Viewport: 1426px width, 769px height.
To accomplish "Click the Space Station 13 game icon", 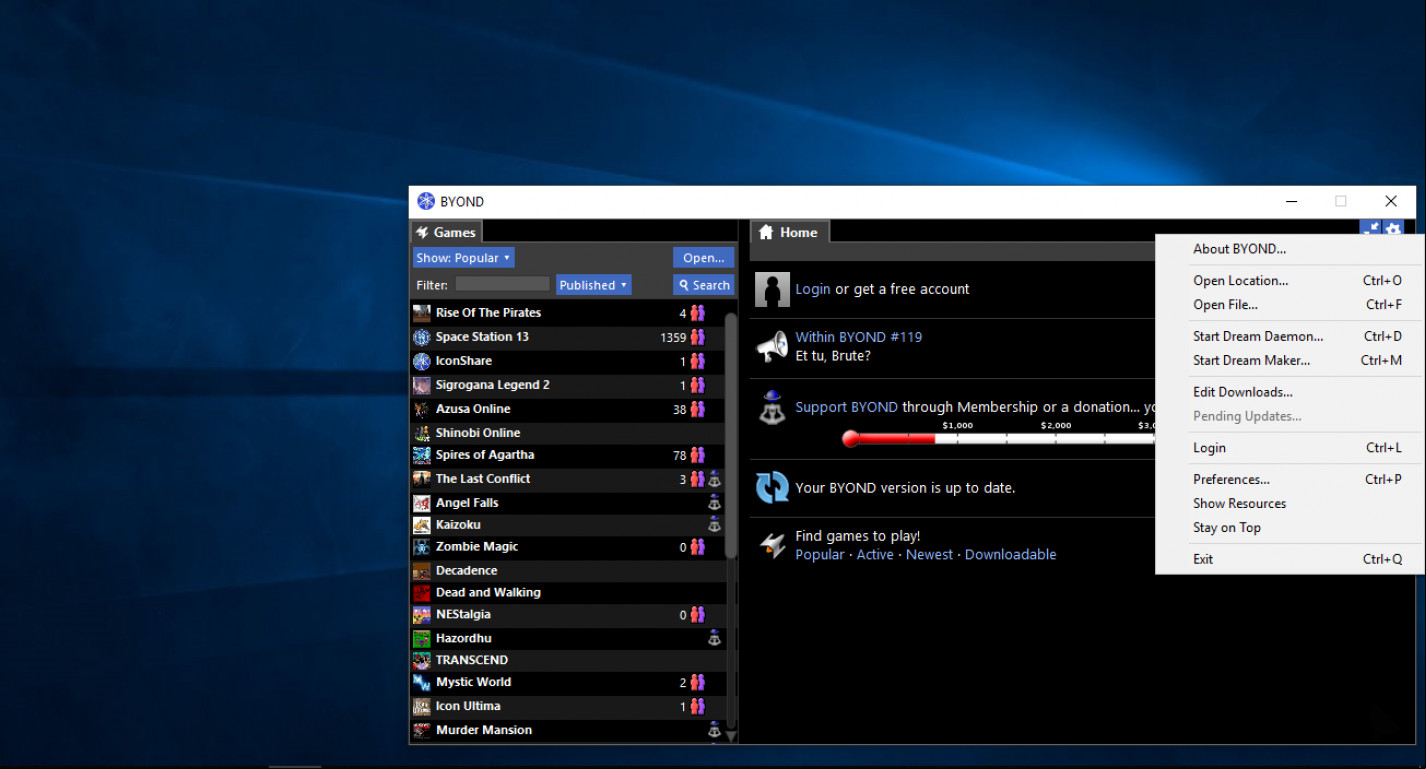I will click(422, 337).
